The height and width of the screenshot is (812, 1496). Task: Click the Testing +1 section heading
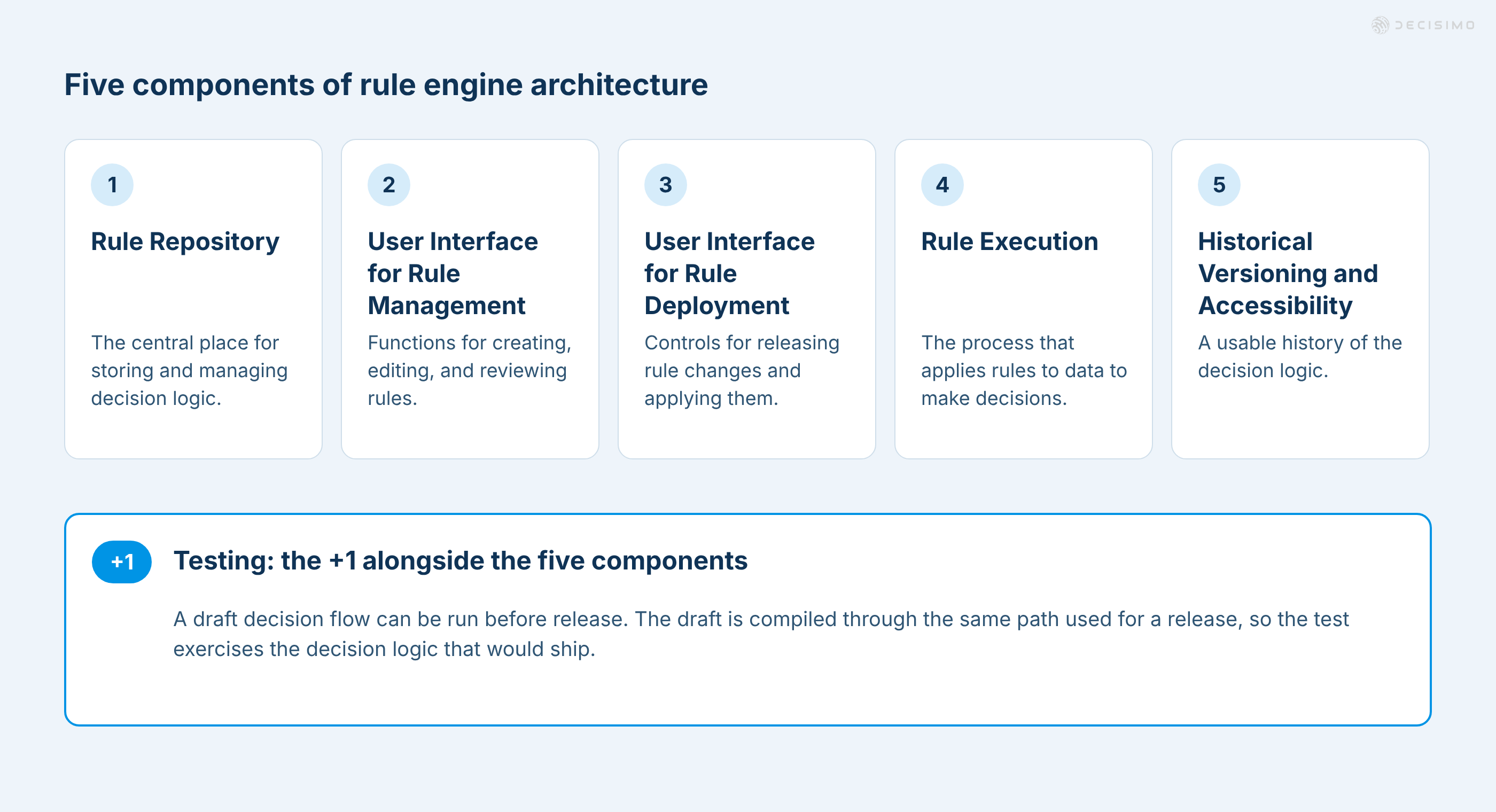460,561
